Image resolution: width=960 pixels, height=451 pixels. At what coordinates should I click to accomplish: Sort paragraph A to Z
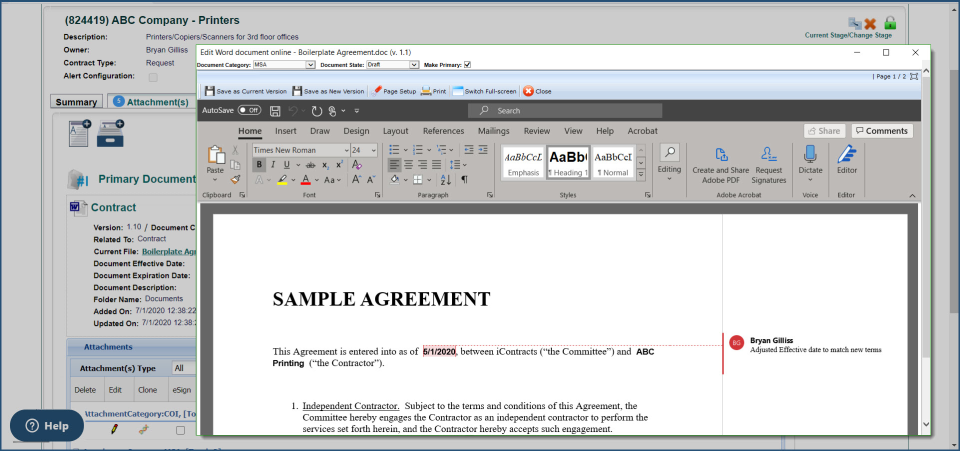tap(446, 180)
